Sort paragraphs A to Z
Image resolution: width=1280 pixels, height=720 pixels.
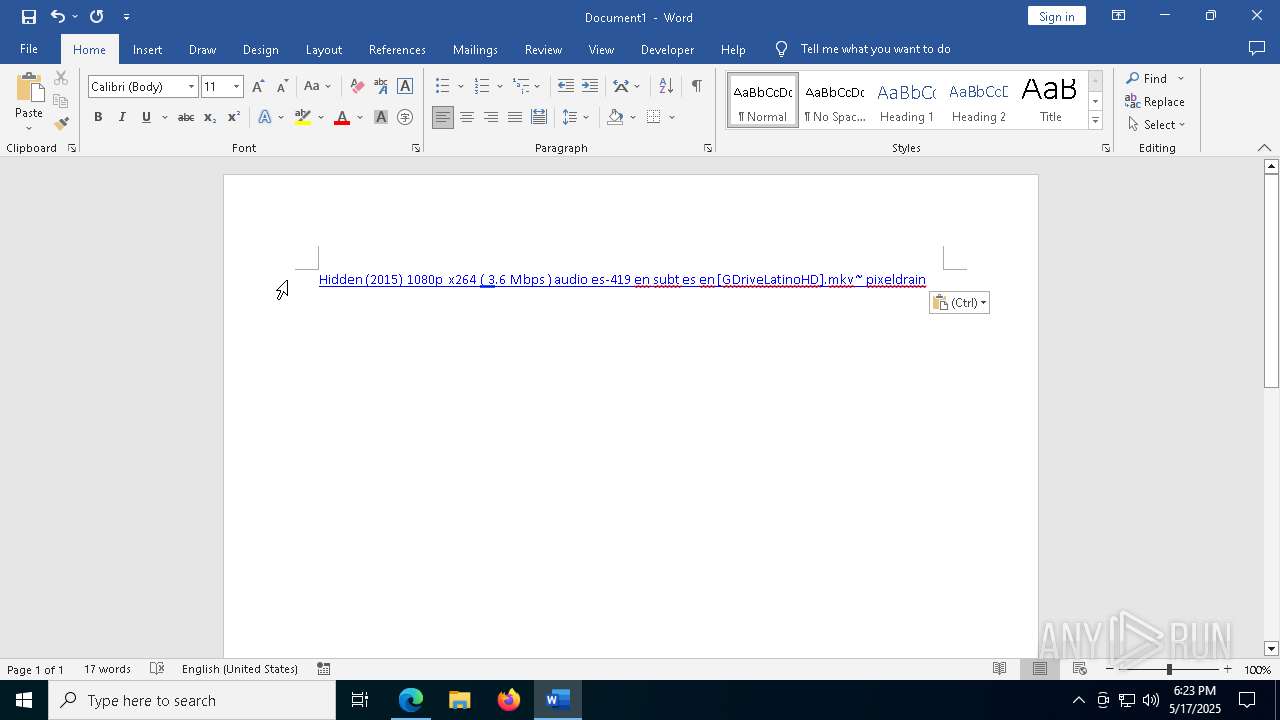pos(666,87)
